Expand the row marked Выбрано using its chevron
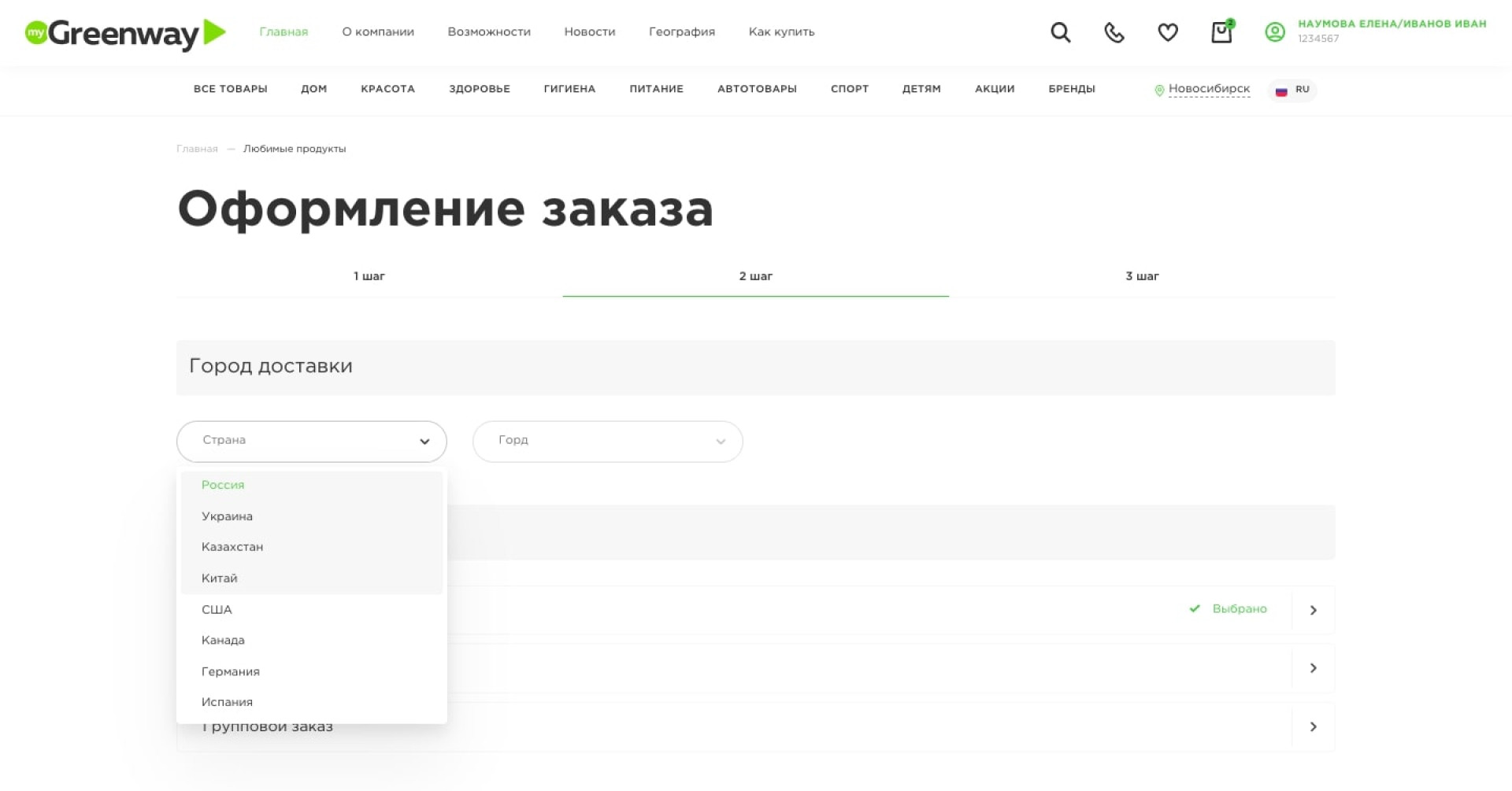Viewport: 1512px width, 791px height. (x=1313, y=610)
